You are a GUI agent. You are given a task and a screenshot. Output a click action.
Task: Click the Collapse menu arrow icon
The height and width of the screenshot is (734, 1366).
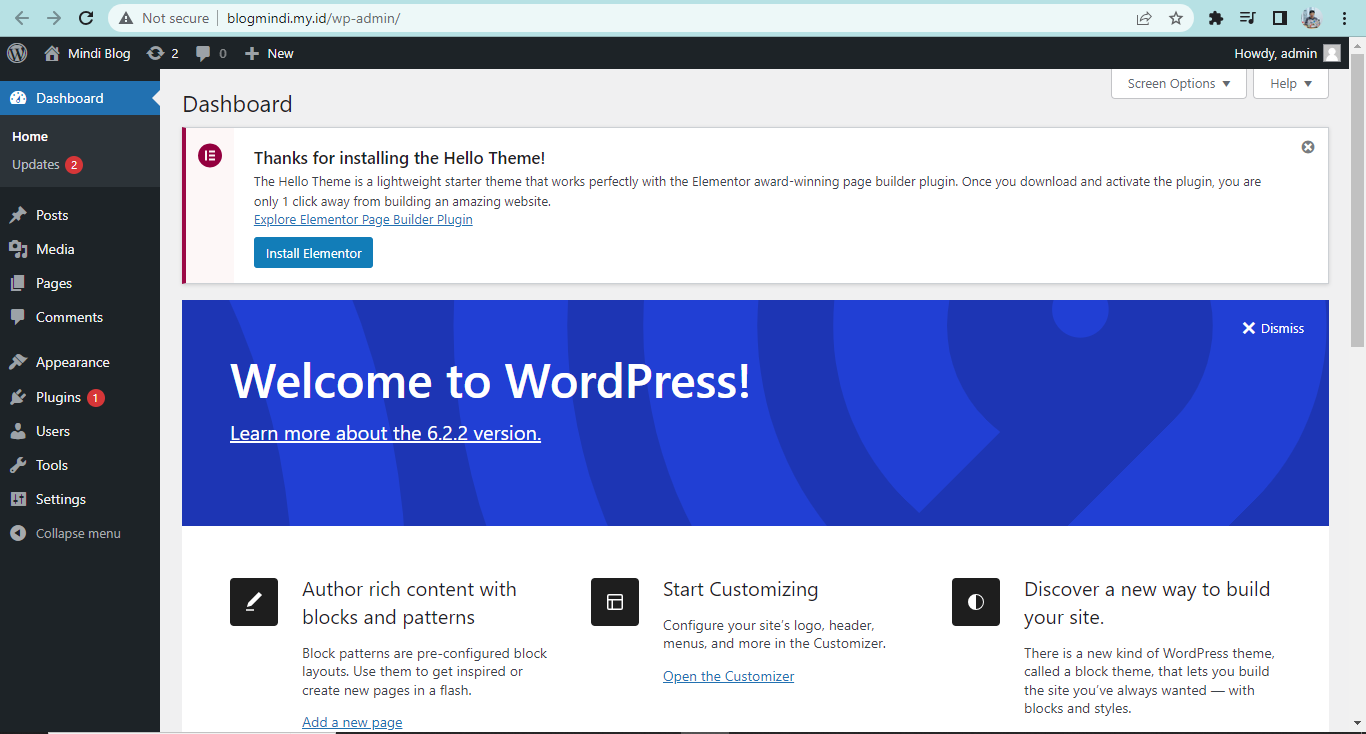pyautogui.click(x=16, y=532)
